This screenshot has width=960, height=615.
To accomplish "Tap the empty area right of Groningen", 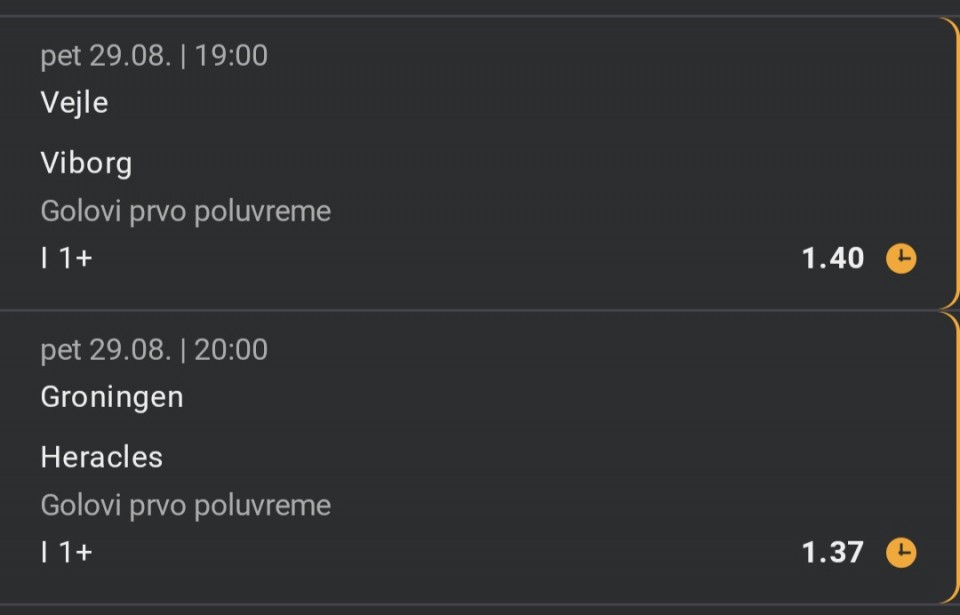I will pyautogui.click(x=563, y=398).
